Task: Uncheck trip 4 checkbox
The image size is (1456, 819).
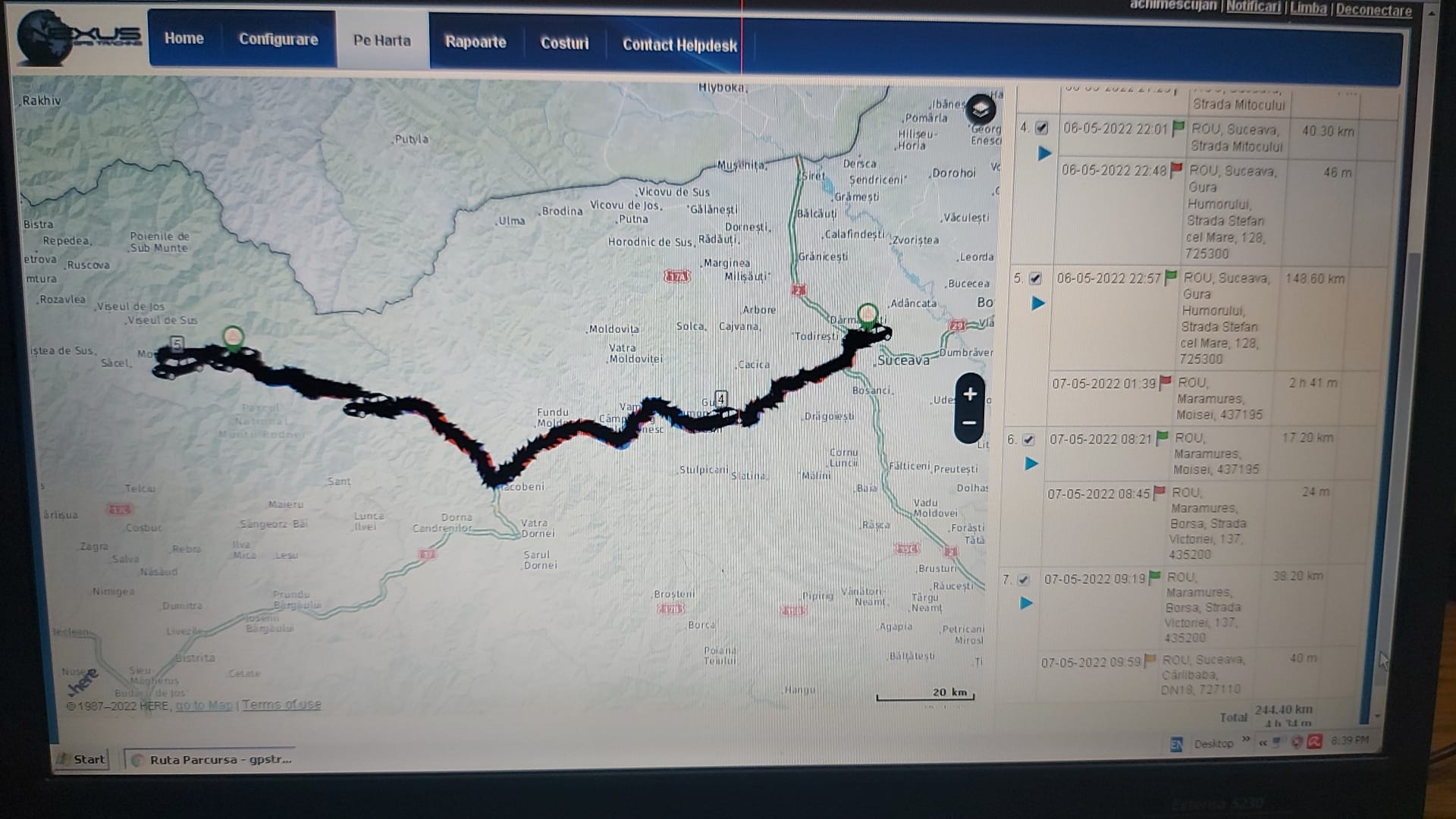Action: click(1042, 128)
